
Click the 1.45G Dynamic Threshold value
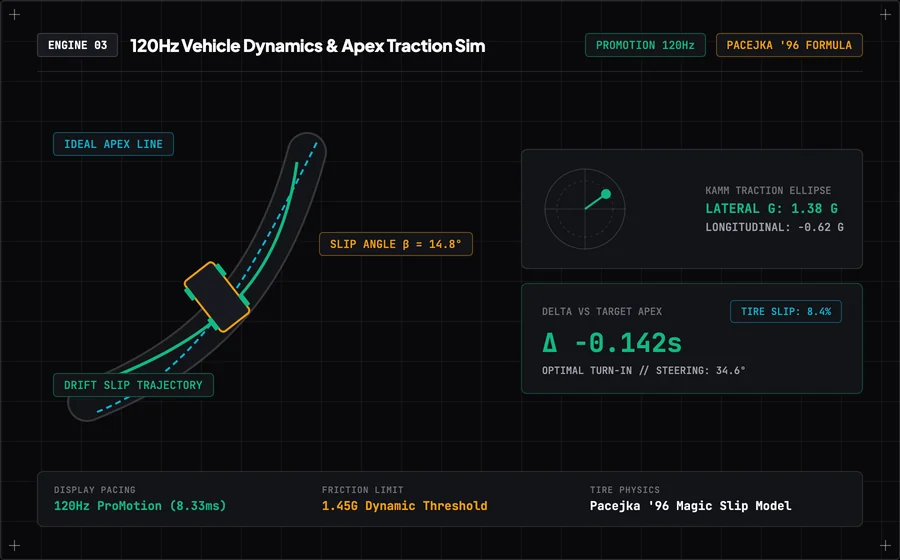click(x=405, y=506)
